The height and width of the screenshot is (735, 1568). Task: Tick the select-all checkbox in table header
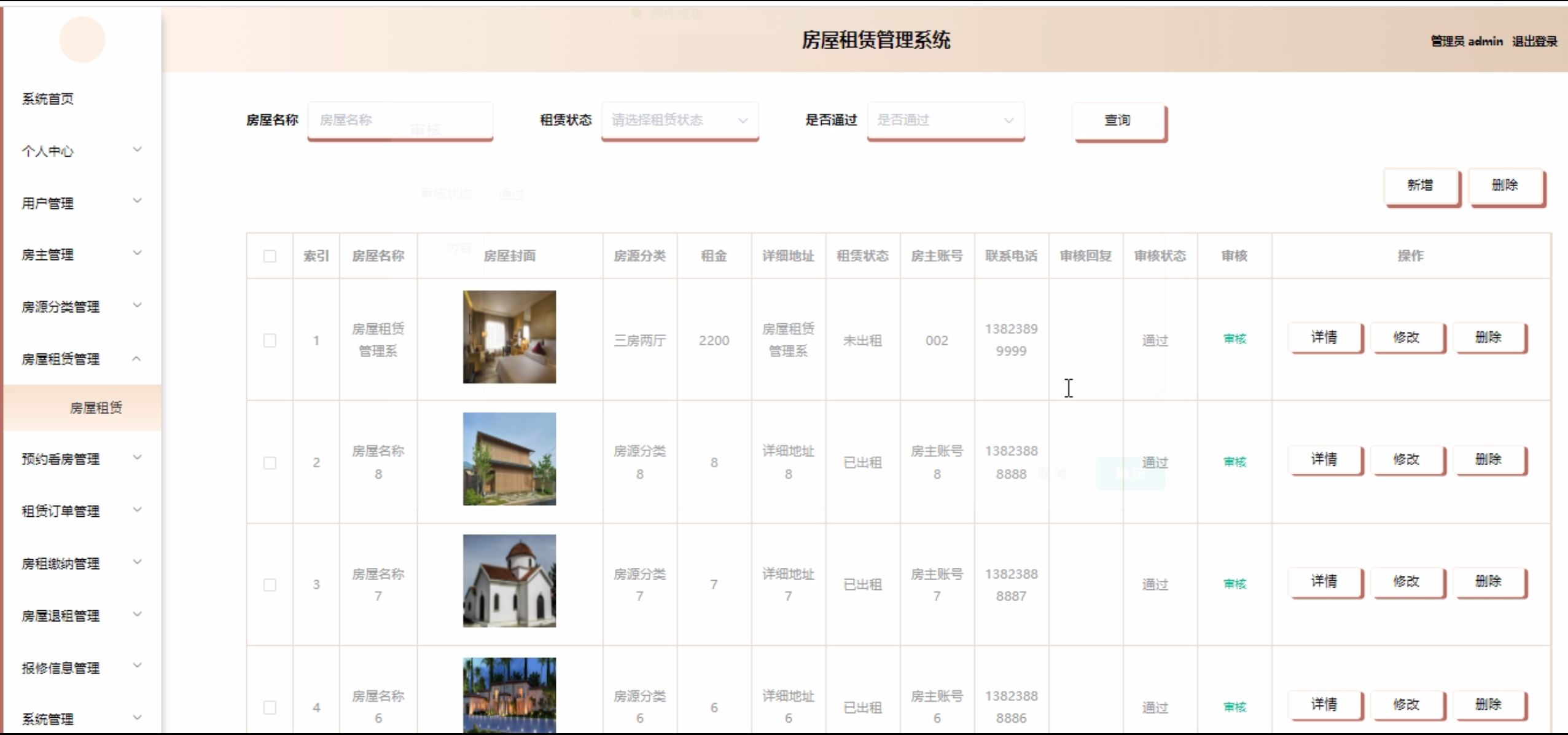270,256
